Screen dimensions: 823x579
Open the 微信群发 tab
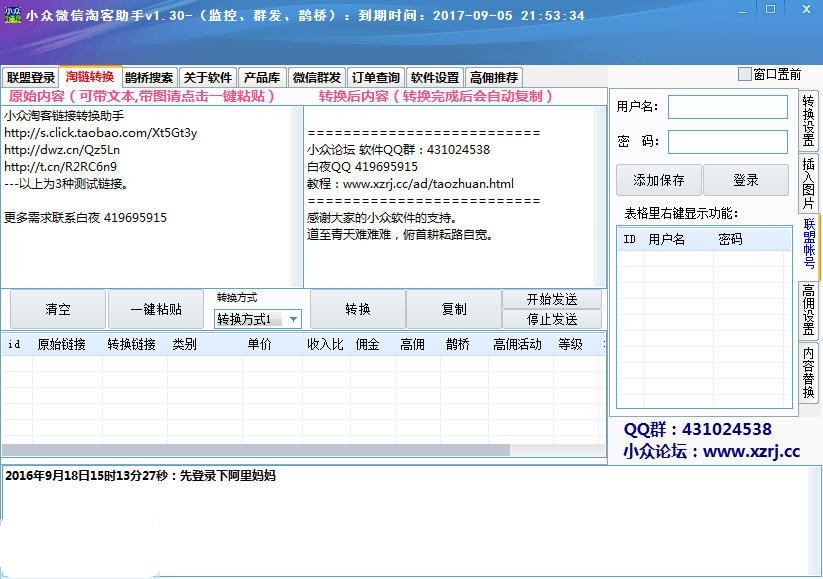coord(316,78)
